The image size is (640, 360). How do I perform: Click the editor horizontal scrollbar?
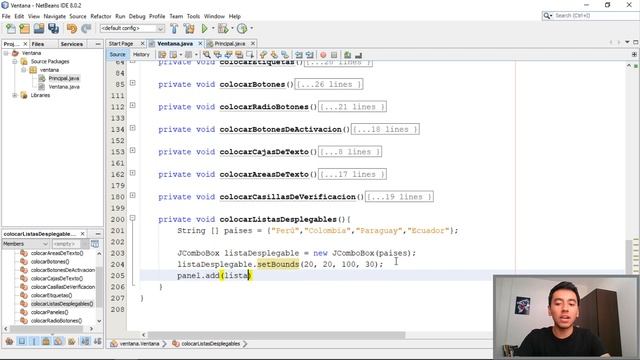pos(276,335)
